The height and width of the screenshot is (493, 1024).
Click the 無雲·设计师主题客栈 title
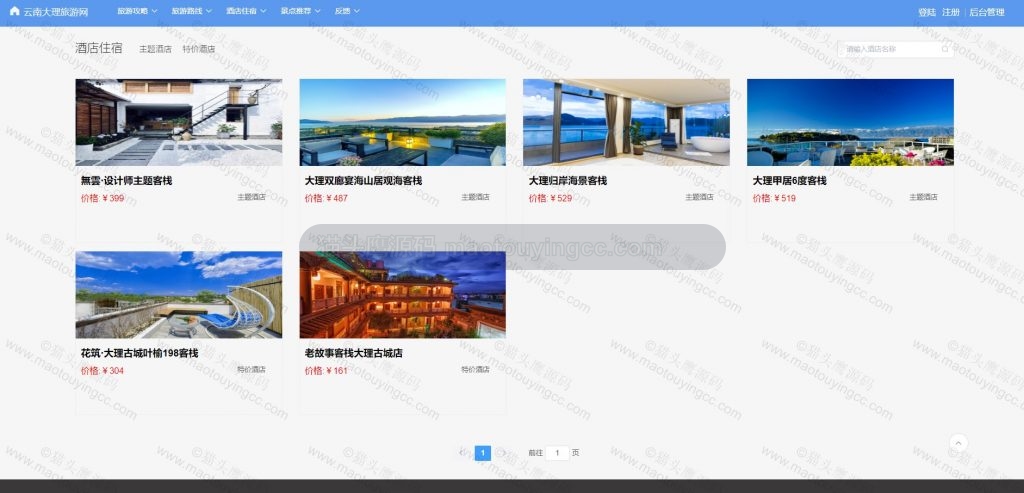pos(127,181)
